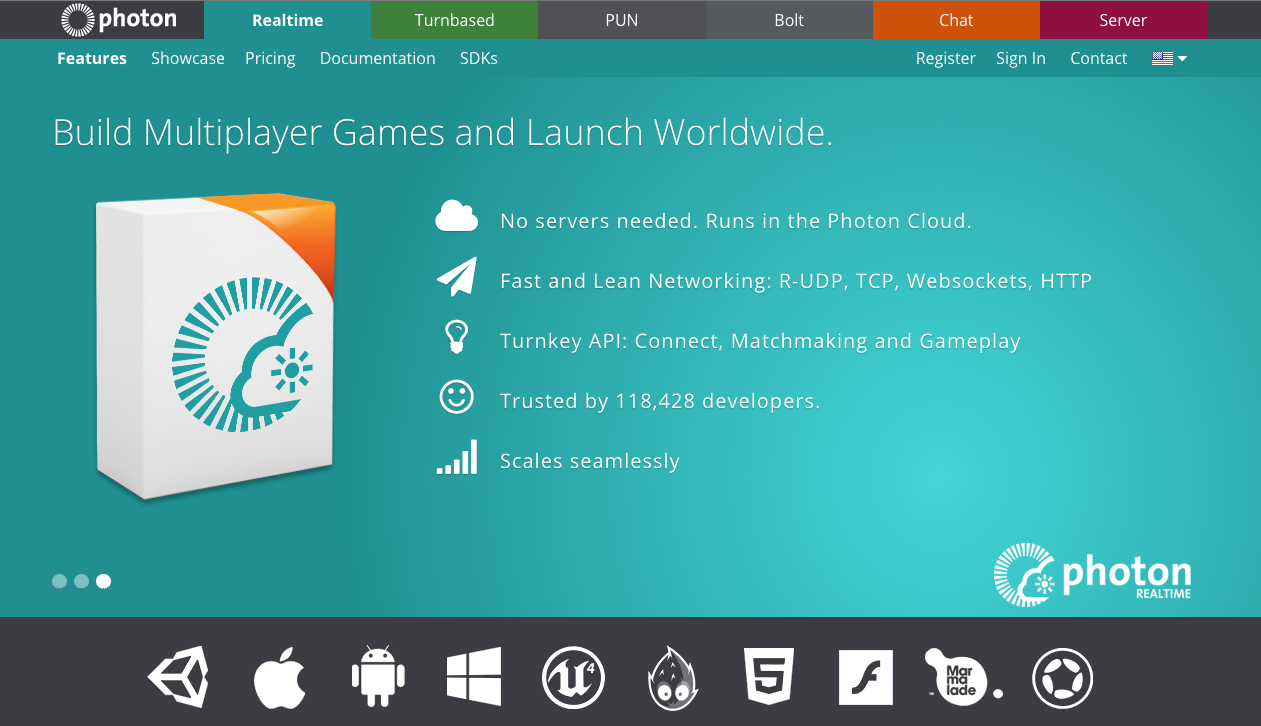Open the Showcase link
Screen dimensions: 1261x726
188,58
